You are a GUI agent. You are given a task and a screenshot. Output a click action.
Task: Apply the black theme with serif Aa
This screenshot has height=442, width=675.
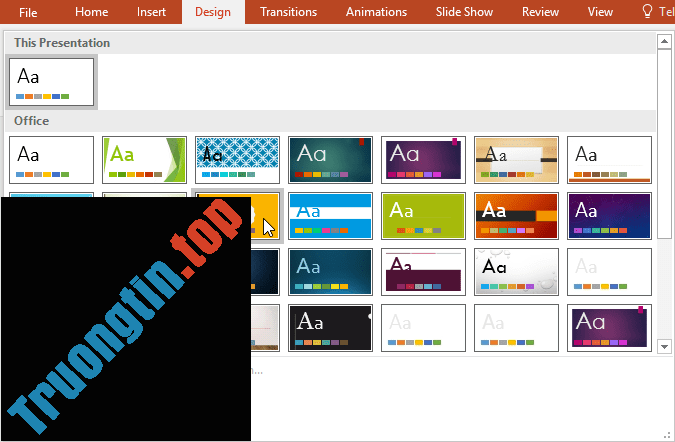click(x=330, y=328)
